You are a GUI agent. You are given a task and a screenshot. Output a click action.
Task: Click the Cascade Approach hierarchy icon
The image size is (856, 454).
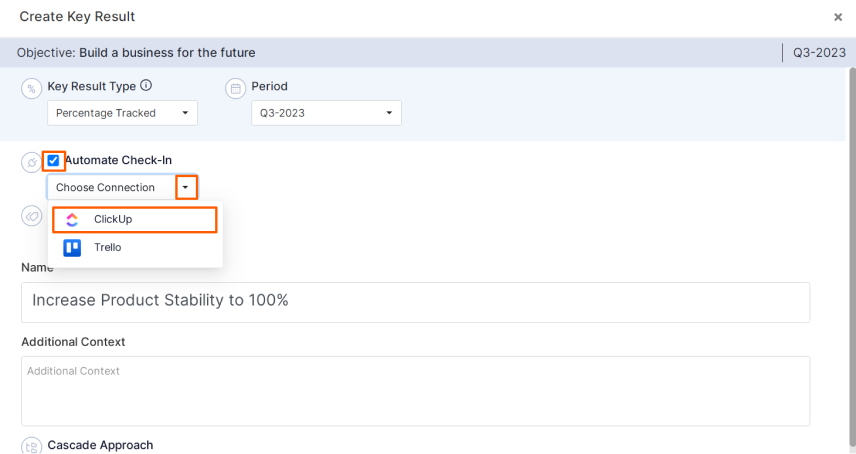(x=32, y=446)
